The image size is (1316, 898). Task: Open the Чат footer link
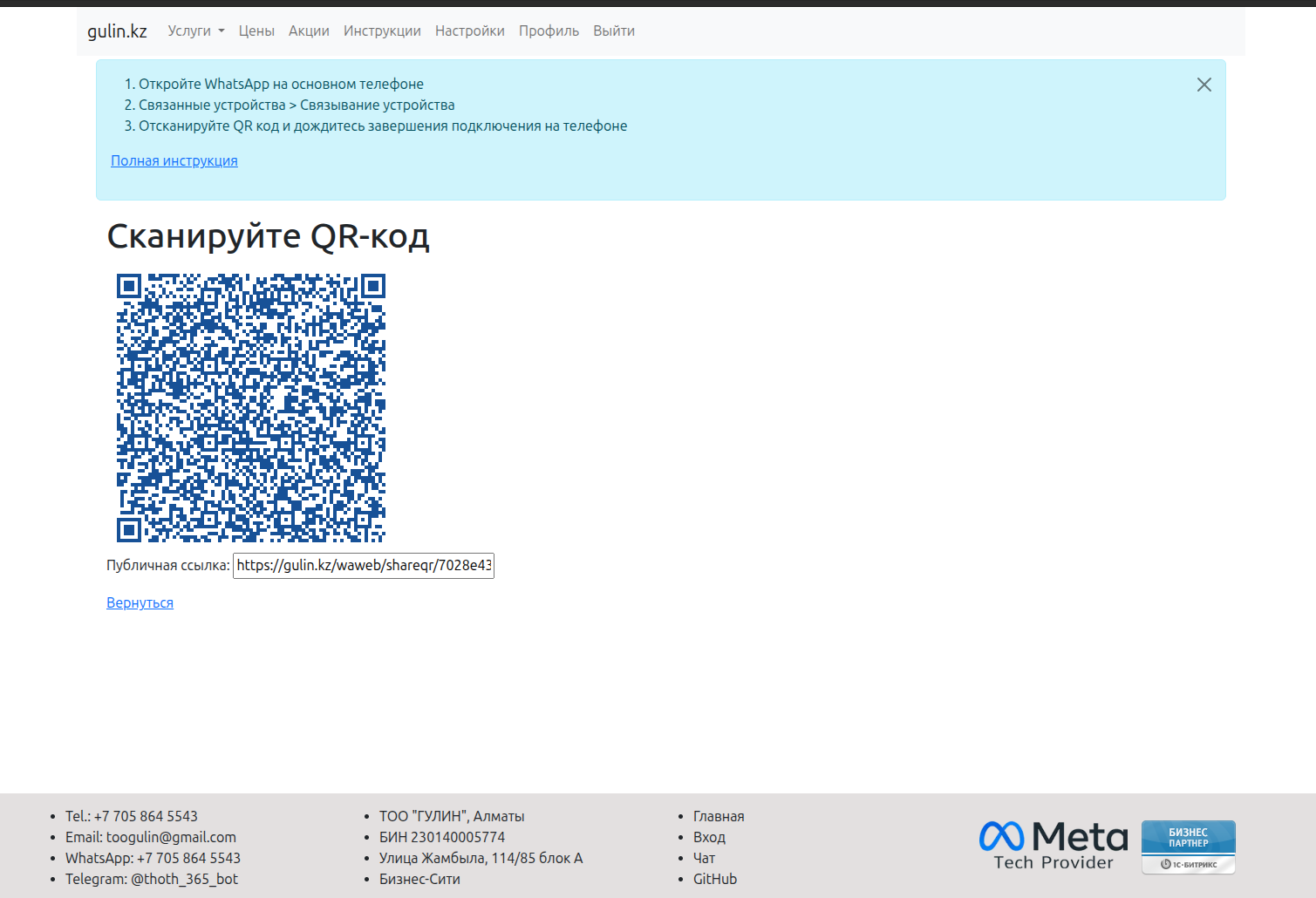(x=704, y=858)
